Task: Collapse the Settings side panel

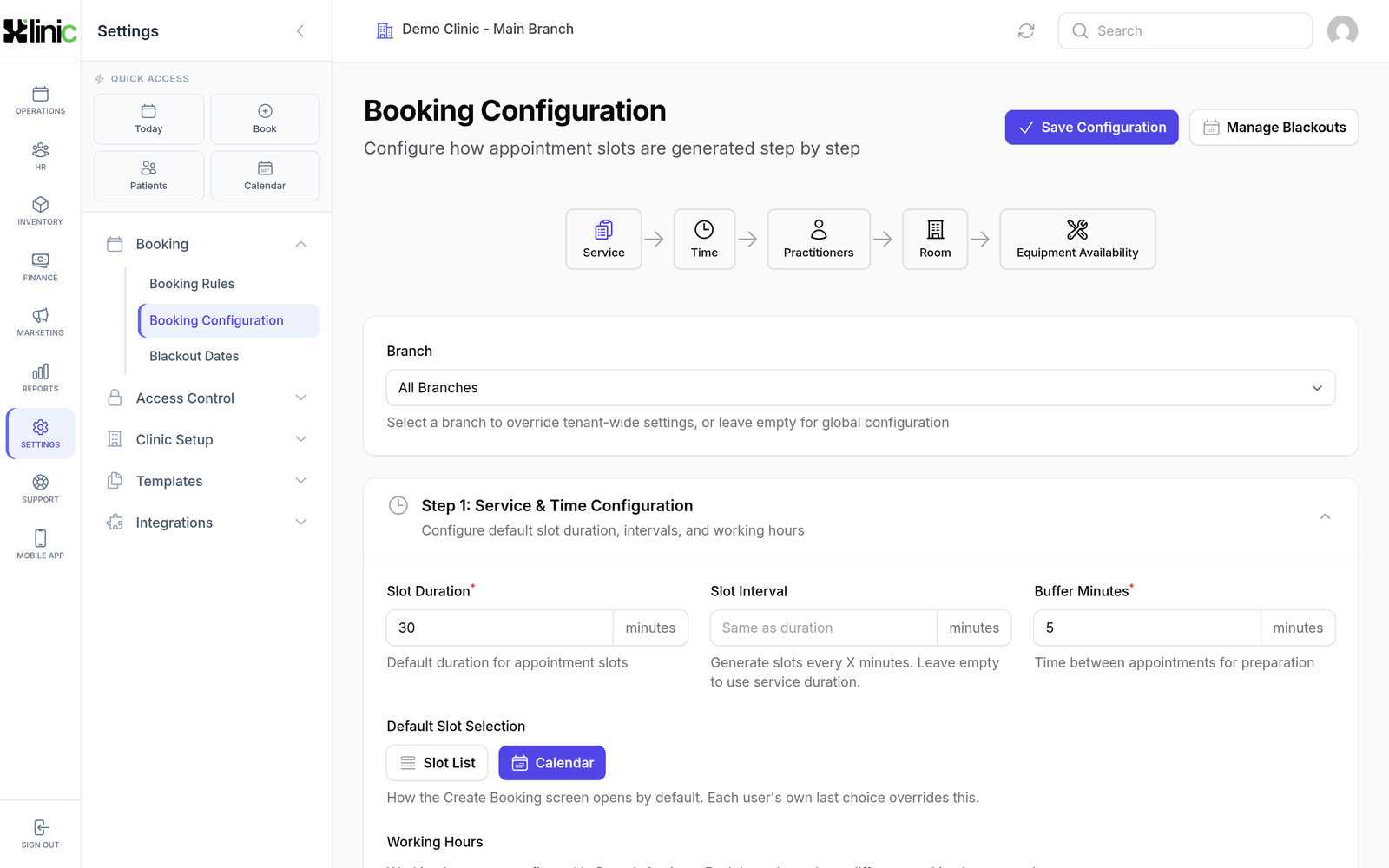Action: pyautogui.click(x=300, y=31)
